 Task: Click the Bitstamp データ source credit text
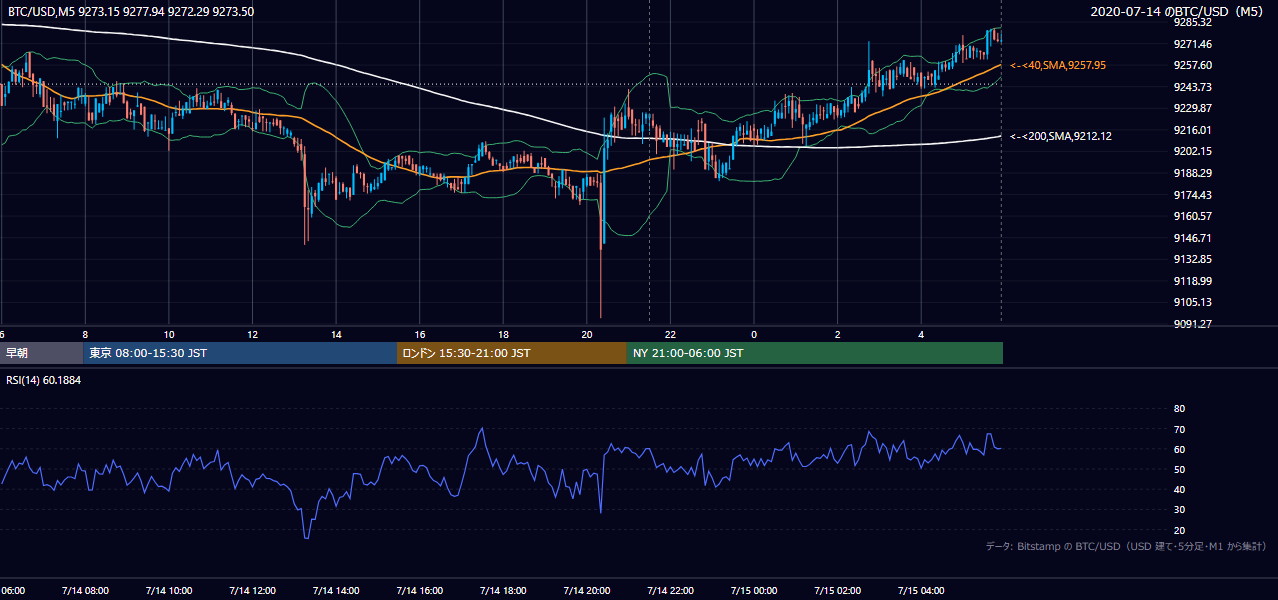pyautogui.click(x=1126, y=546)
